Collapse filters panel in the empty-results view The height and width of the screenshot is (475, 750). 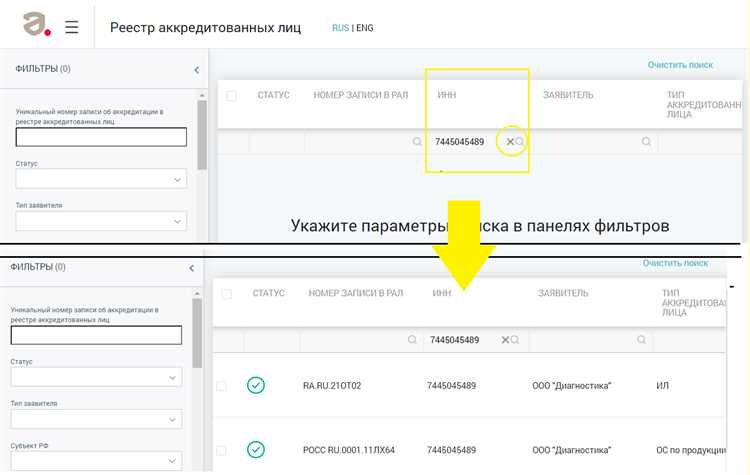click(197, 70)
